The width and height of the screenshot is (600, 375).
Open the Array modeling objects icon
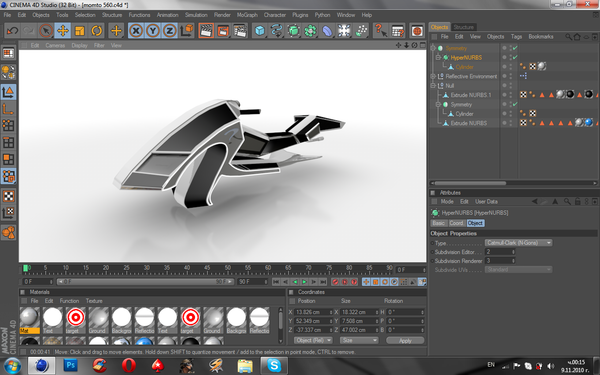tap(310, 31)
